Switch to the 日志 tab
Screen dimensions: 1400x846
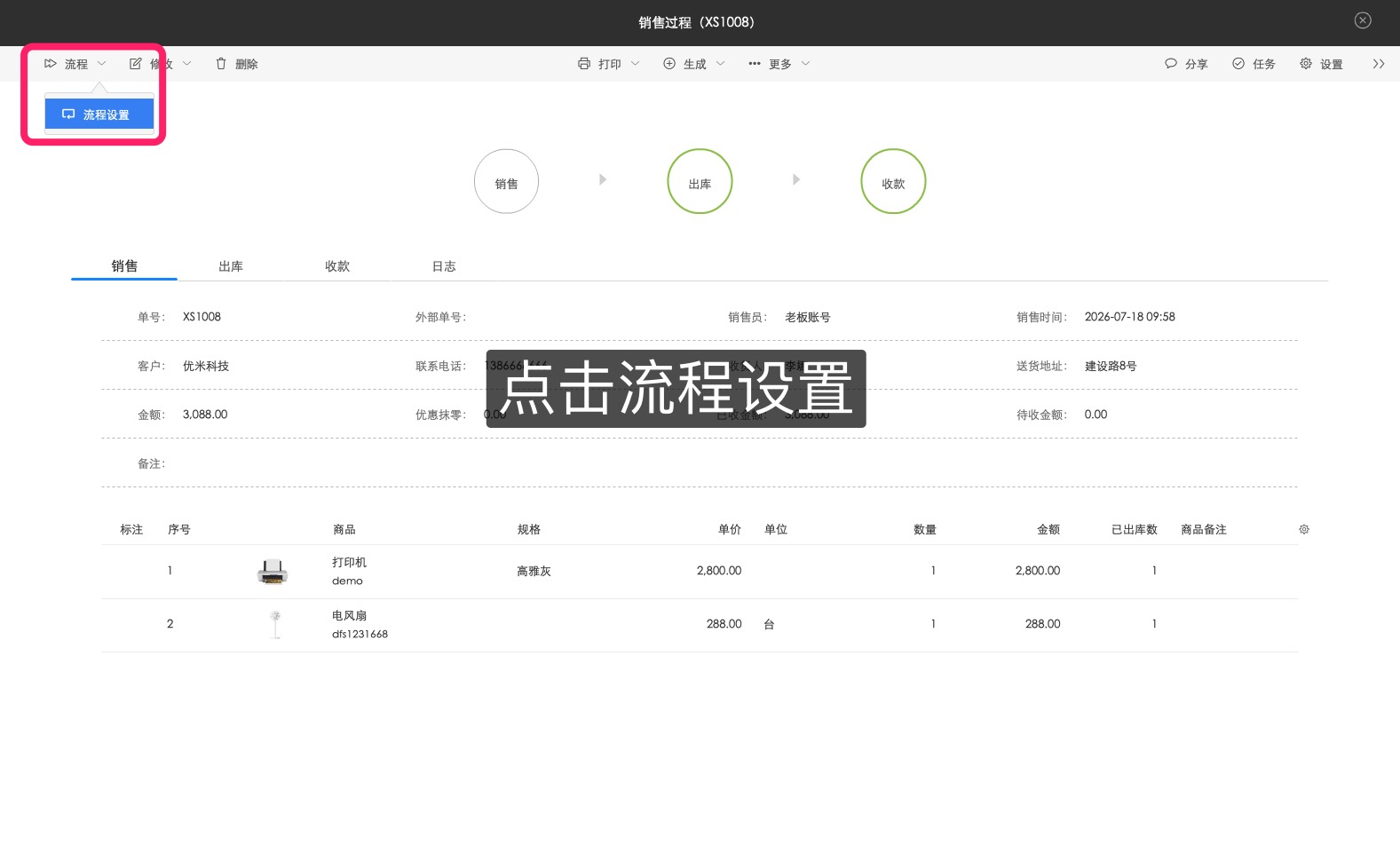(444, 265)
